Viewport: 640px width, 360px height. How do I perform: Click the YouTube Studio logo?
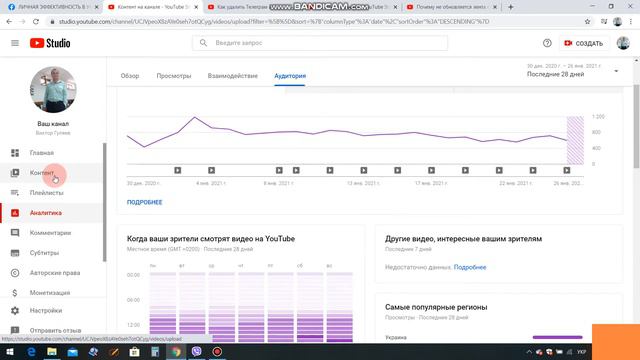click(50, 43)
